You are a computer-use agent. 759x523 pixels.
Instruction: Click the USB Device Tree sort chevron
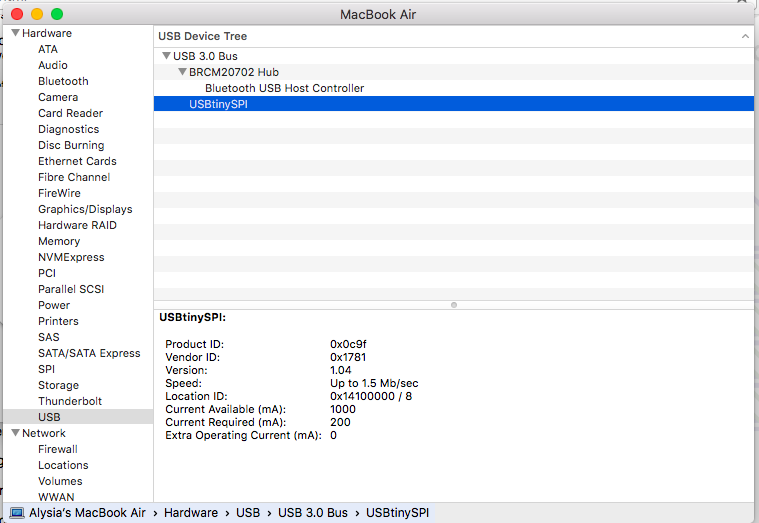745,36
